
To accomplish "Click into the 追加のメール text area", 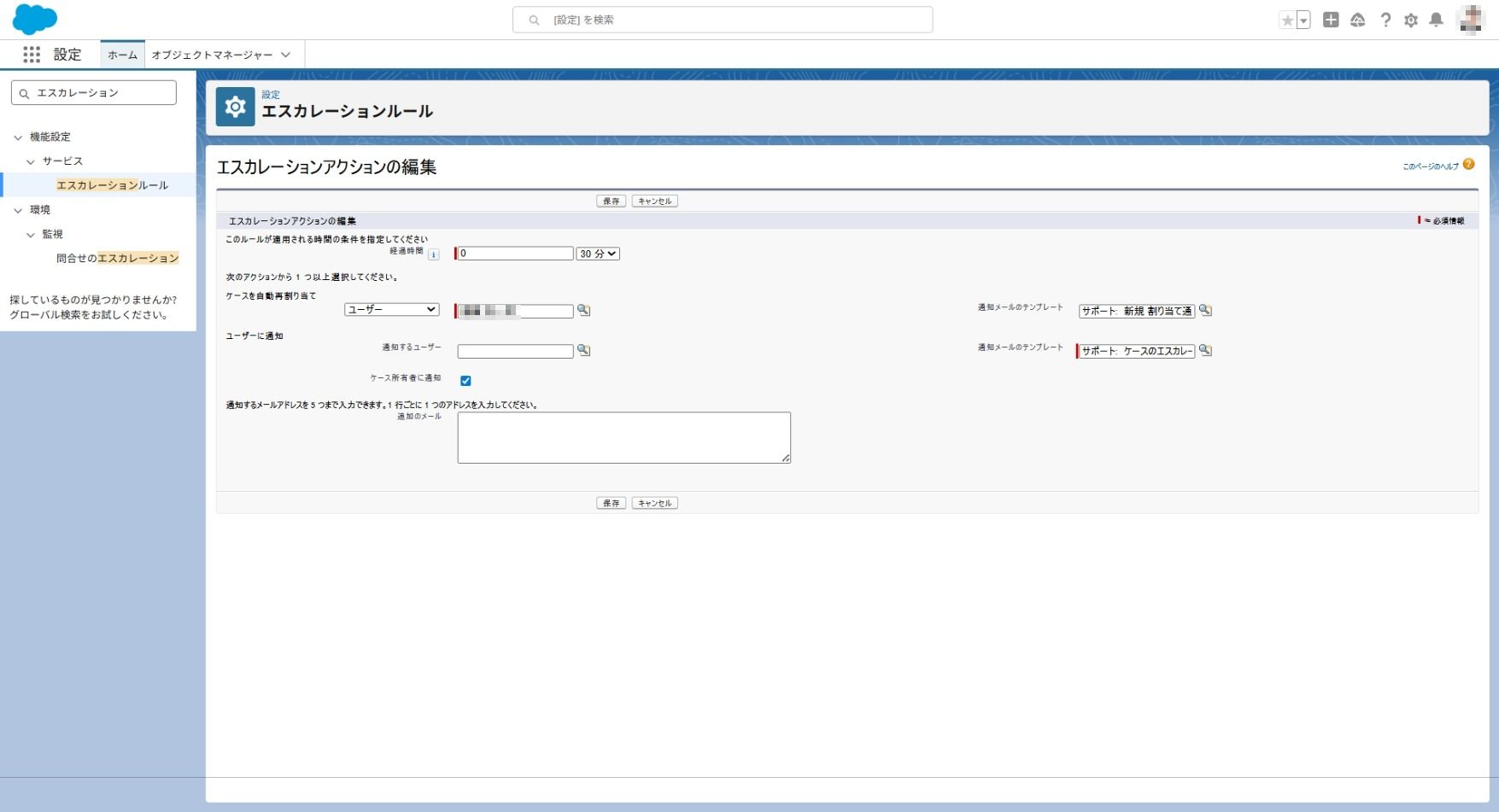I will (624, 437).
